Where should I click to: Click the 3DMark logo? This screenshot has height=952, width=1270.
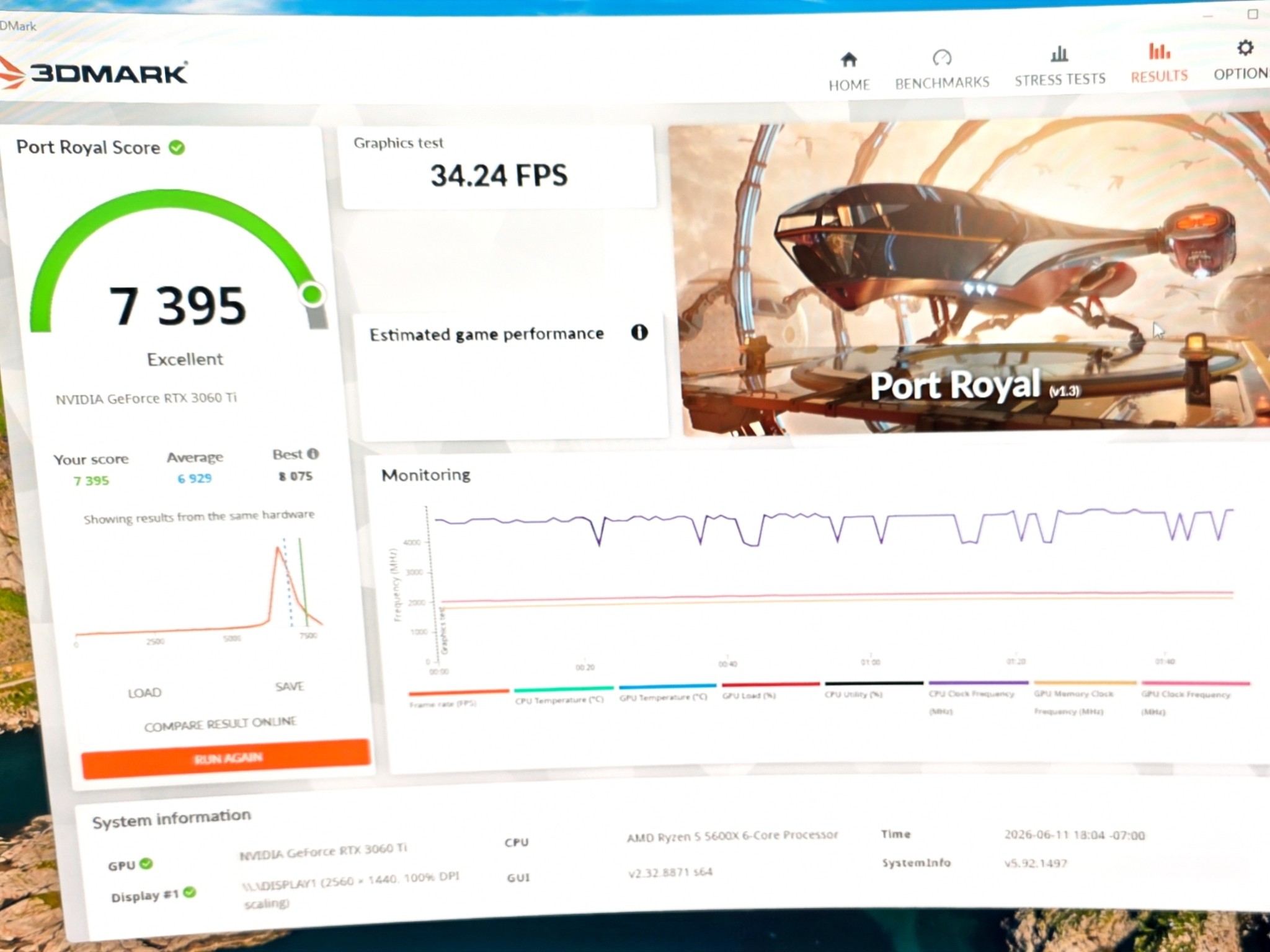(93, 73)
